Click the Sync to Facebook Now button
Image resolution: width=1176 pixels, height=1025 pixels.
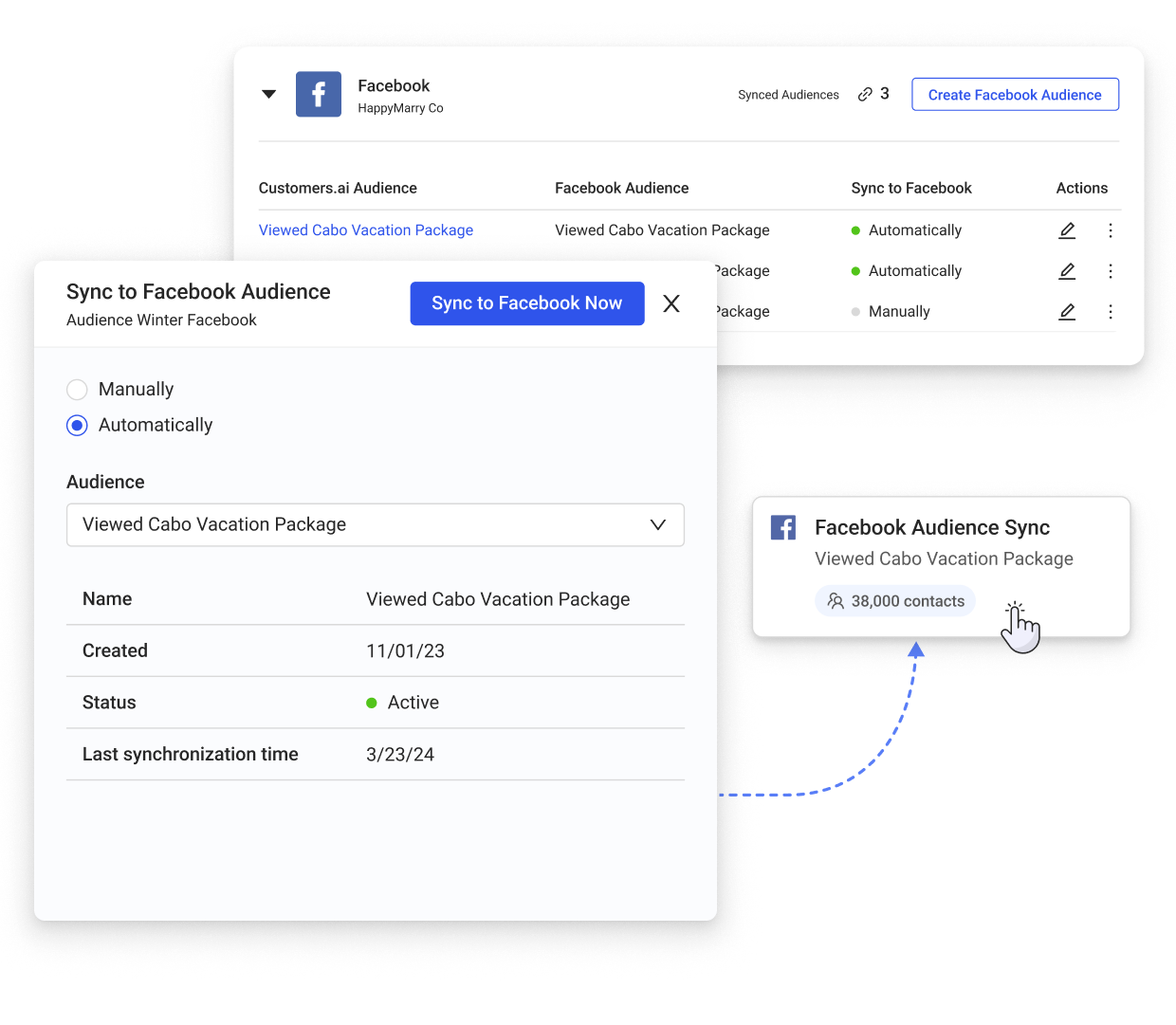526,303
